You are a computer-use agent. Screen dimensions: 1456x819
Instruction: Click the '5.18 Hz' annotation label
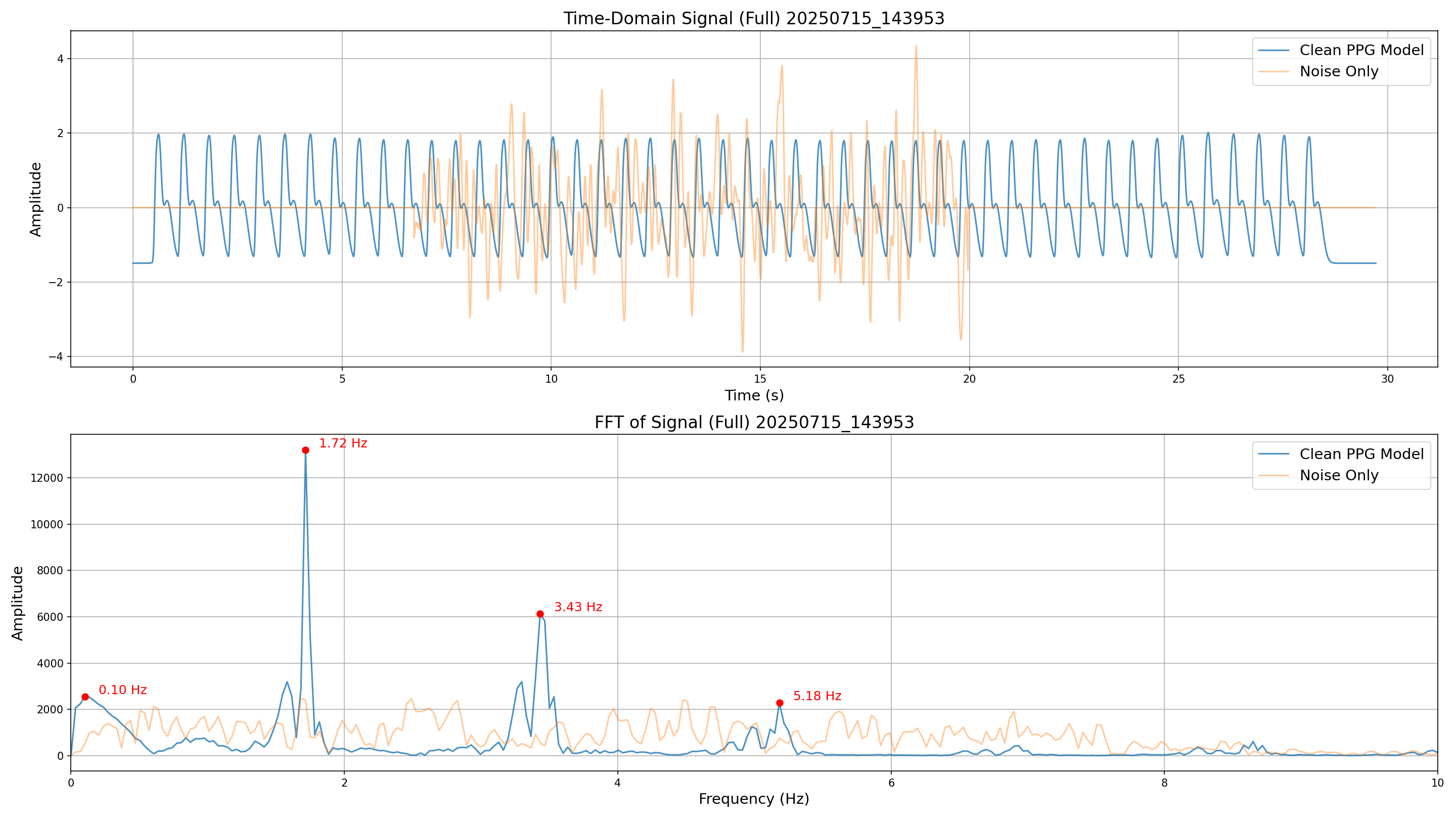click(817, 696)
